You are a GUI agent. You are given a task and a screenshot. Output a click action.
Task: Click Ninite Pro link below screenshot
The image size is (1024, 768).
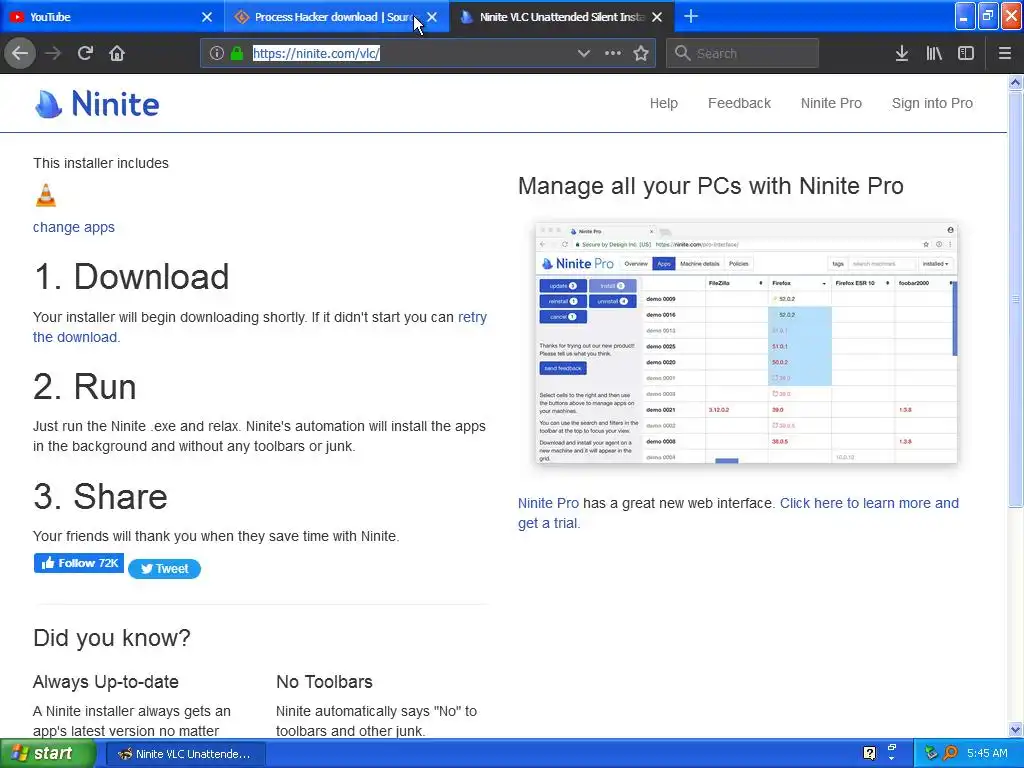coord(548,504)
